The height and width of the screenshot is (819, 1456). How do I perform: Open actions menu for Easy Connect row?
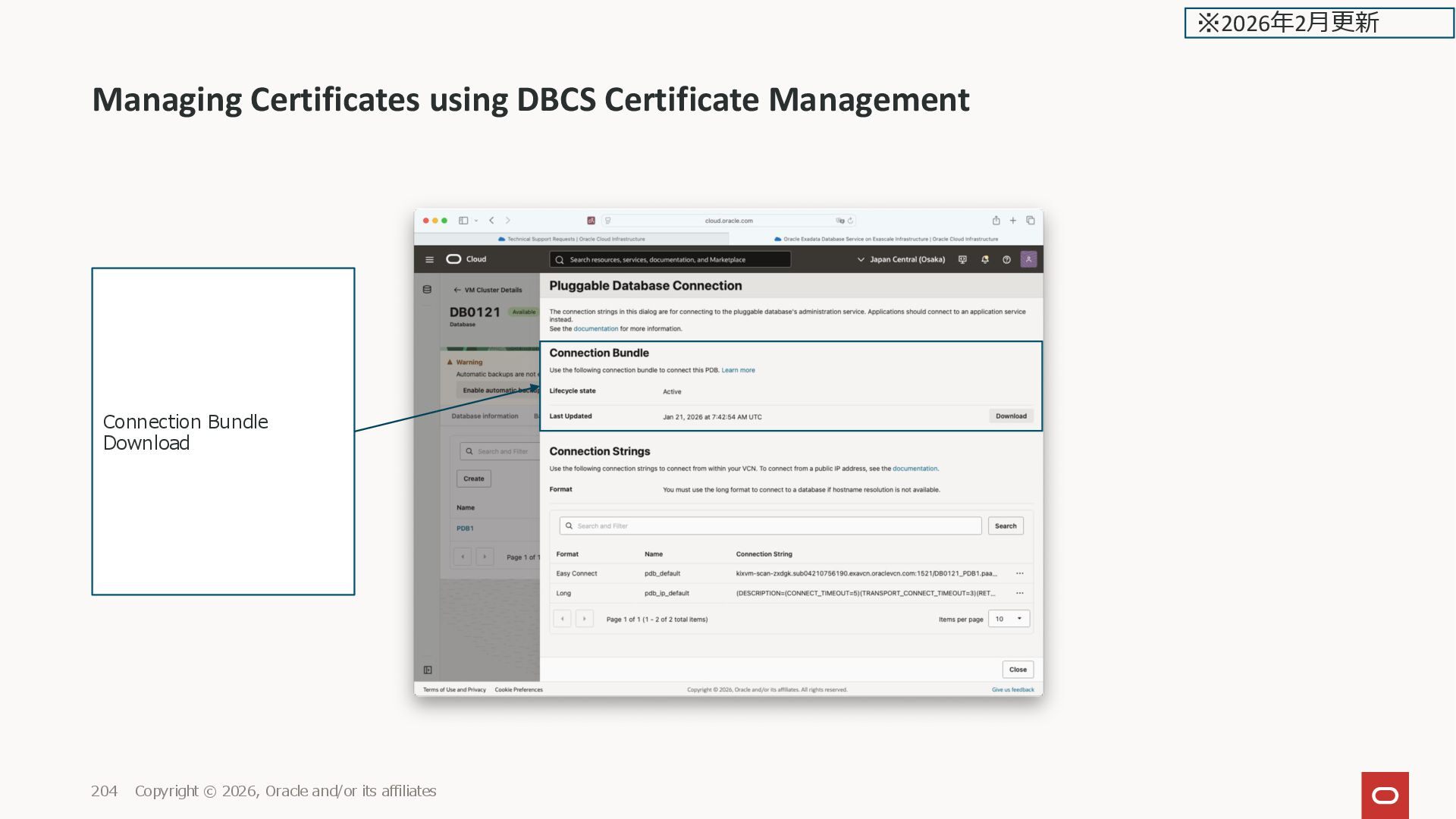coord(1019,573)
